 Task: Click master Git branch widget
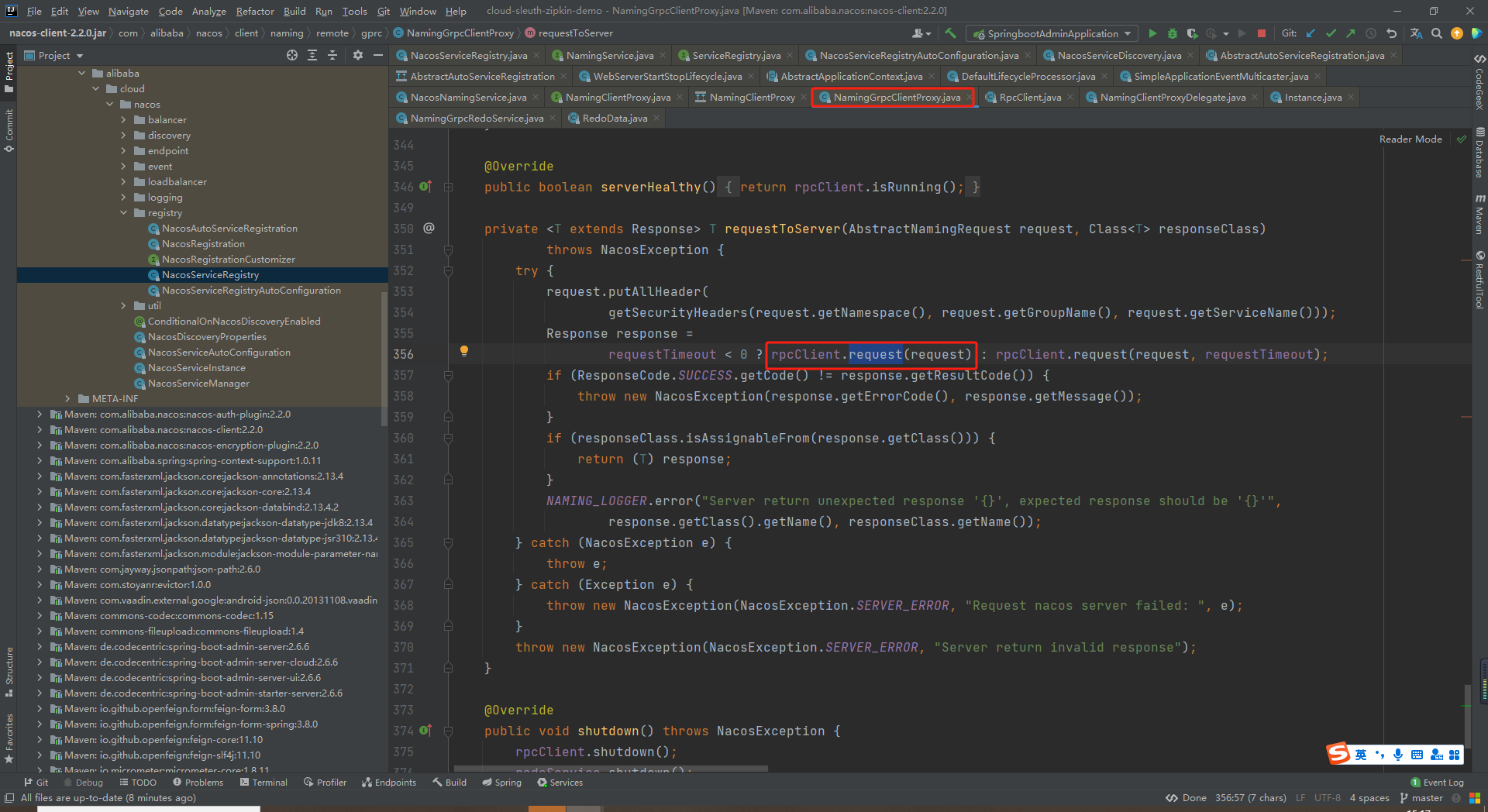[x=1421, y=798]
